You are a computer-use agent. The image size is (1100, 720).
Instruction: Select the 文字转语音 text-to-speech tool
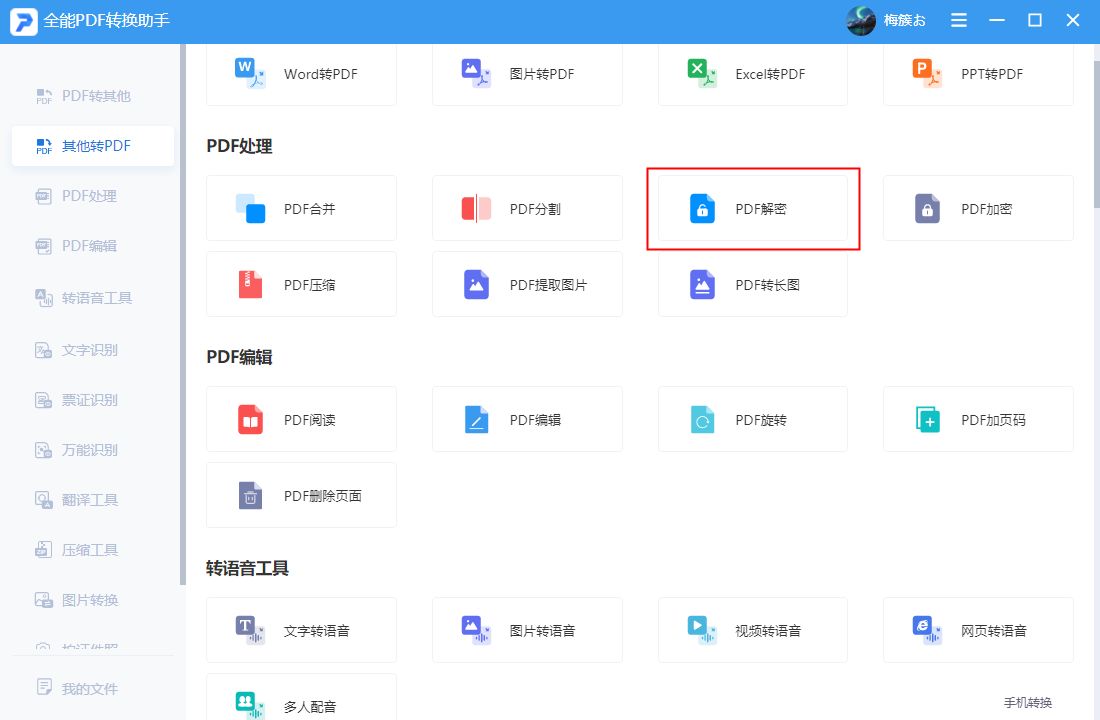tap(301, 630)
